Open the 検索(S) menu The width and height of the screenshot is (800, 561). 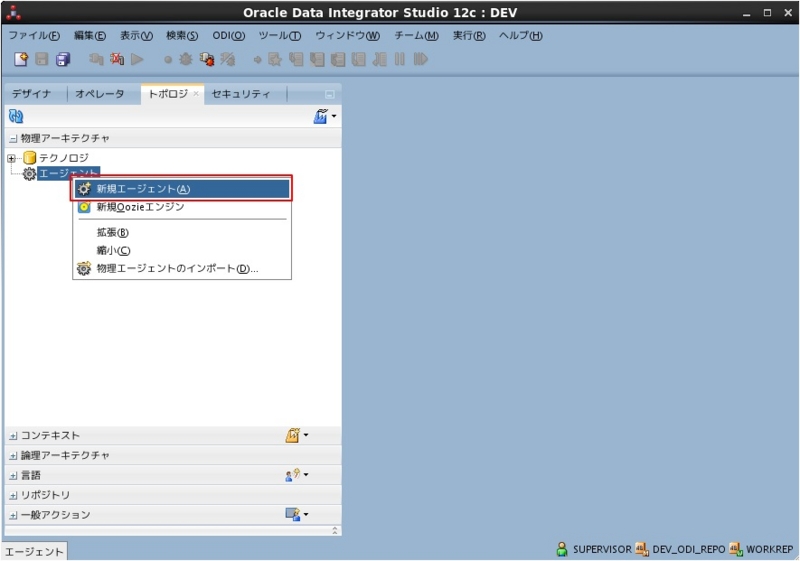coord(182,36)
